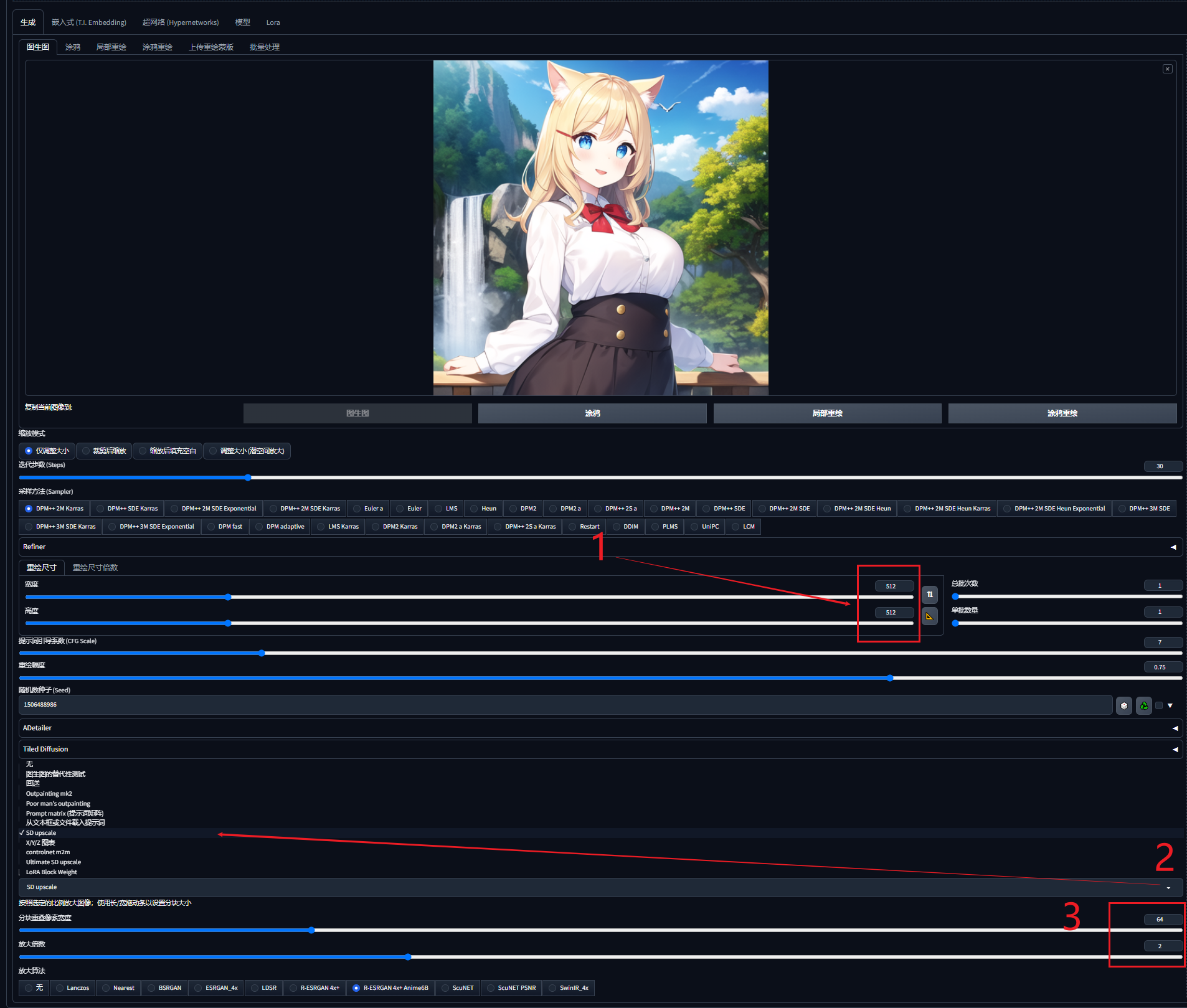Expand the extra seed arrow

(1170, 705)
